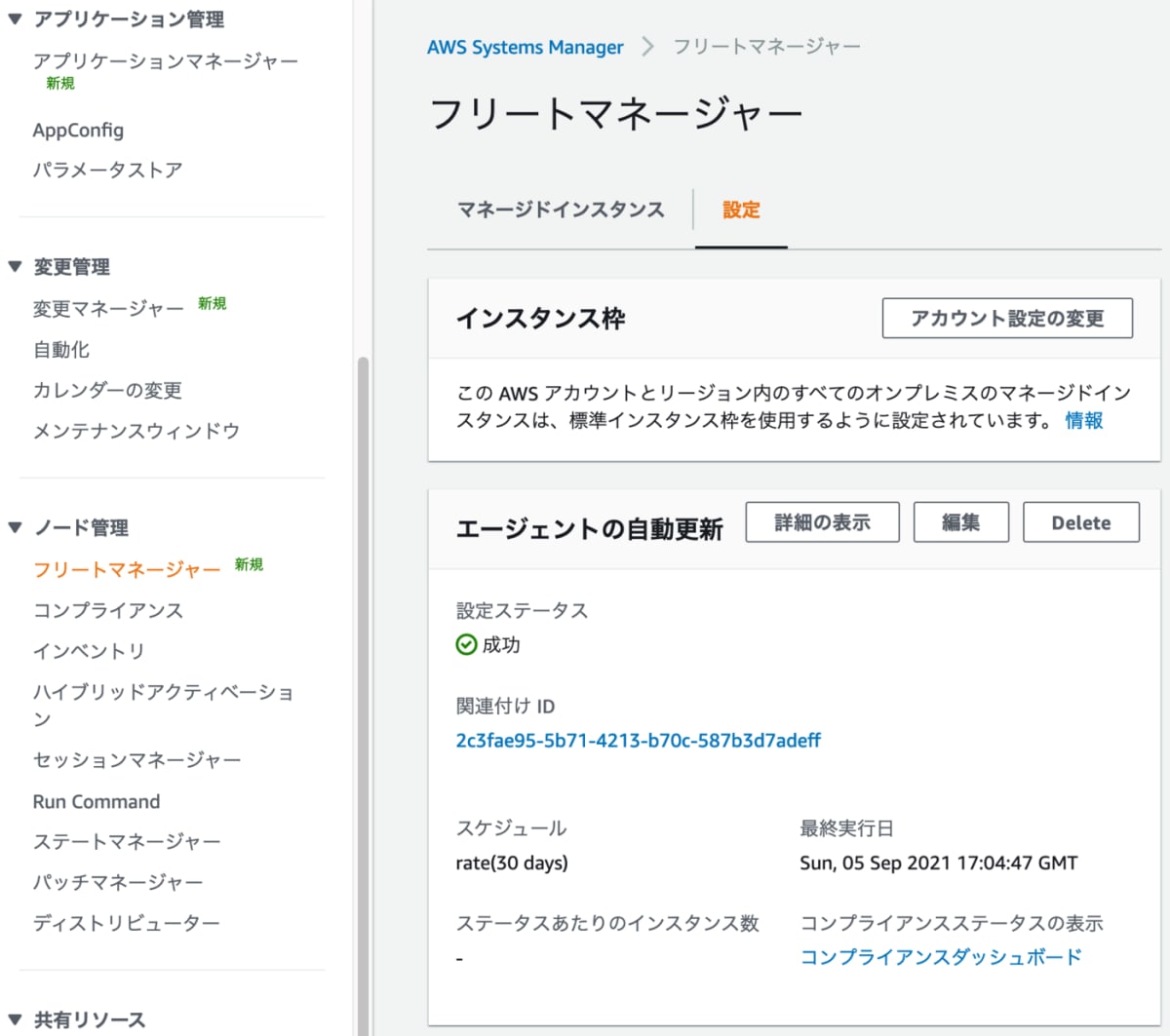Open the 情報 info link
Screen dimensions: 1170x1036
coord(1084,420)
